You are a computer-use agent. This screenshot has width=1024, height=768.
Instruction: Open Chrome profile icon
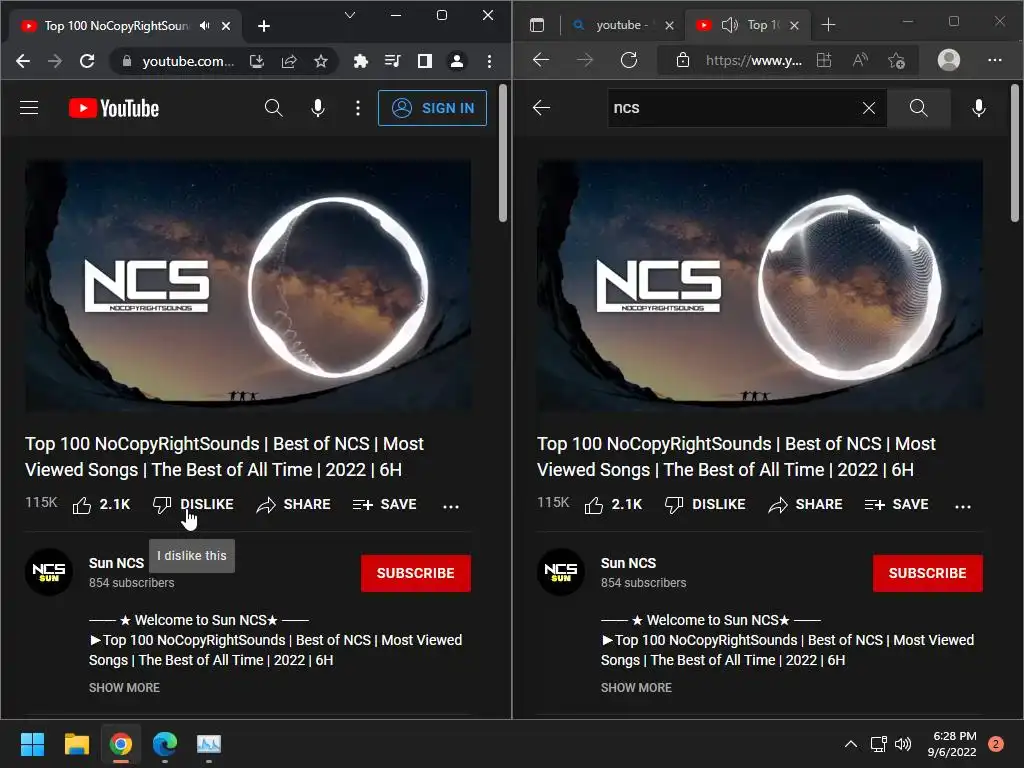[x=456, y=61]
